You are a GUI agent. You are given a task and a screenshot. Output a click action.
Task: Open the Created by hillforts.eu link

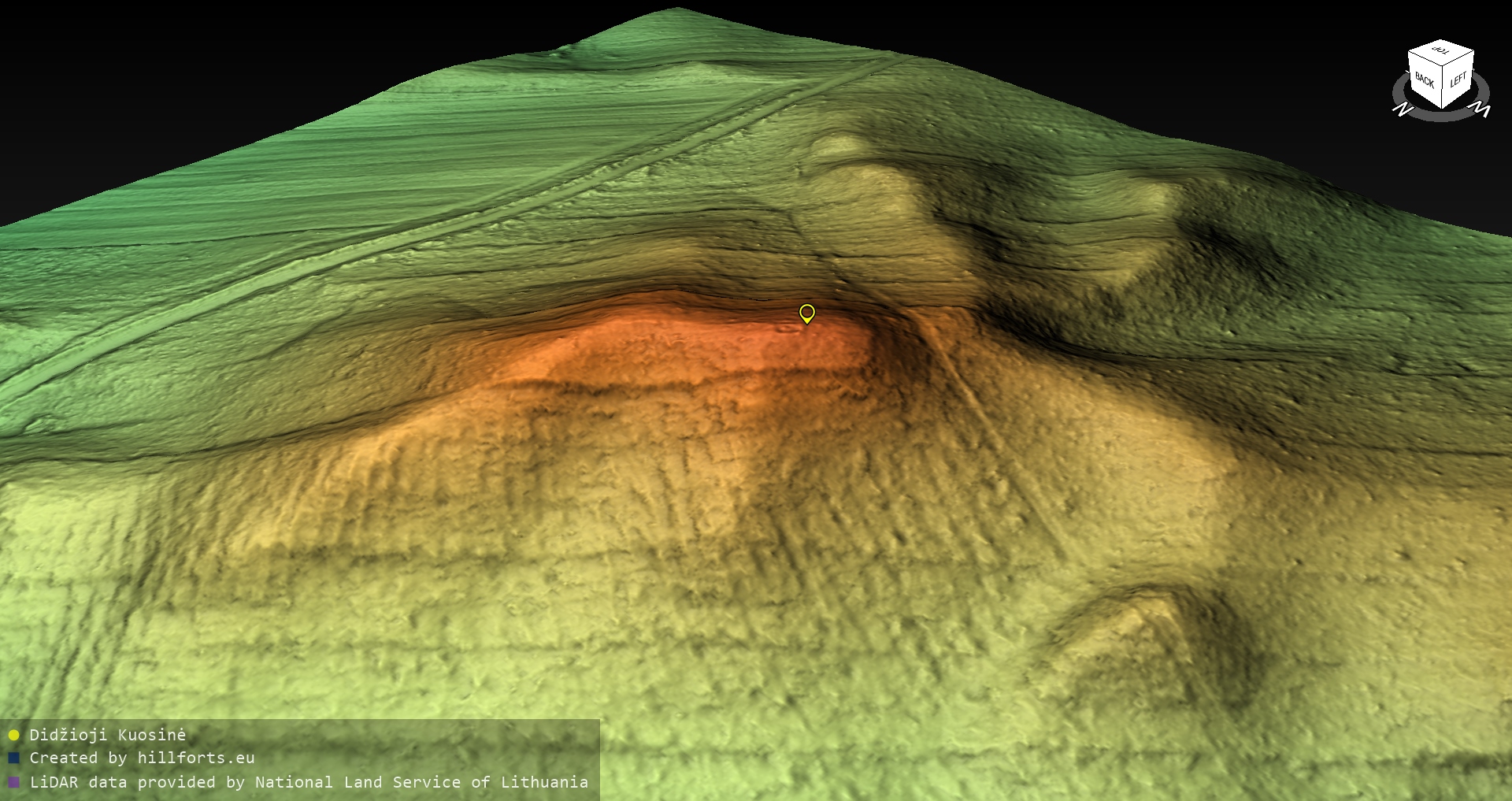[142, 758]
